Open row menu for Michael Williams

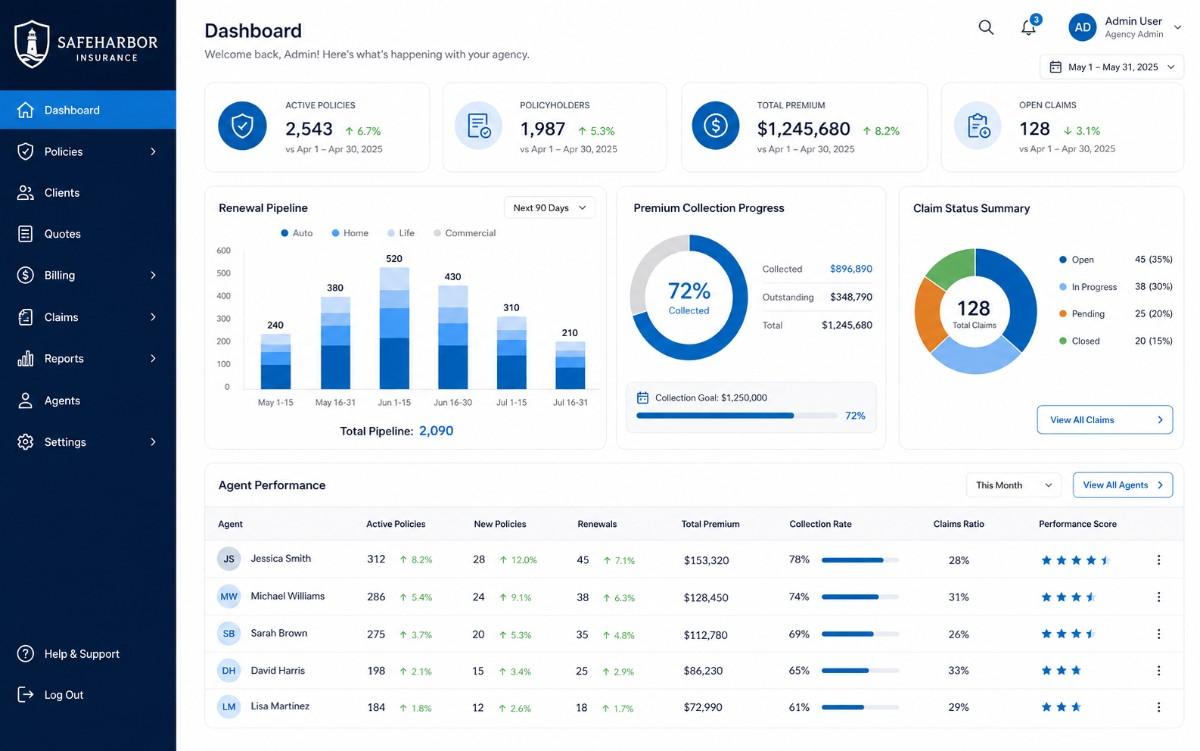click(1159, 597)
